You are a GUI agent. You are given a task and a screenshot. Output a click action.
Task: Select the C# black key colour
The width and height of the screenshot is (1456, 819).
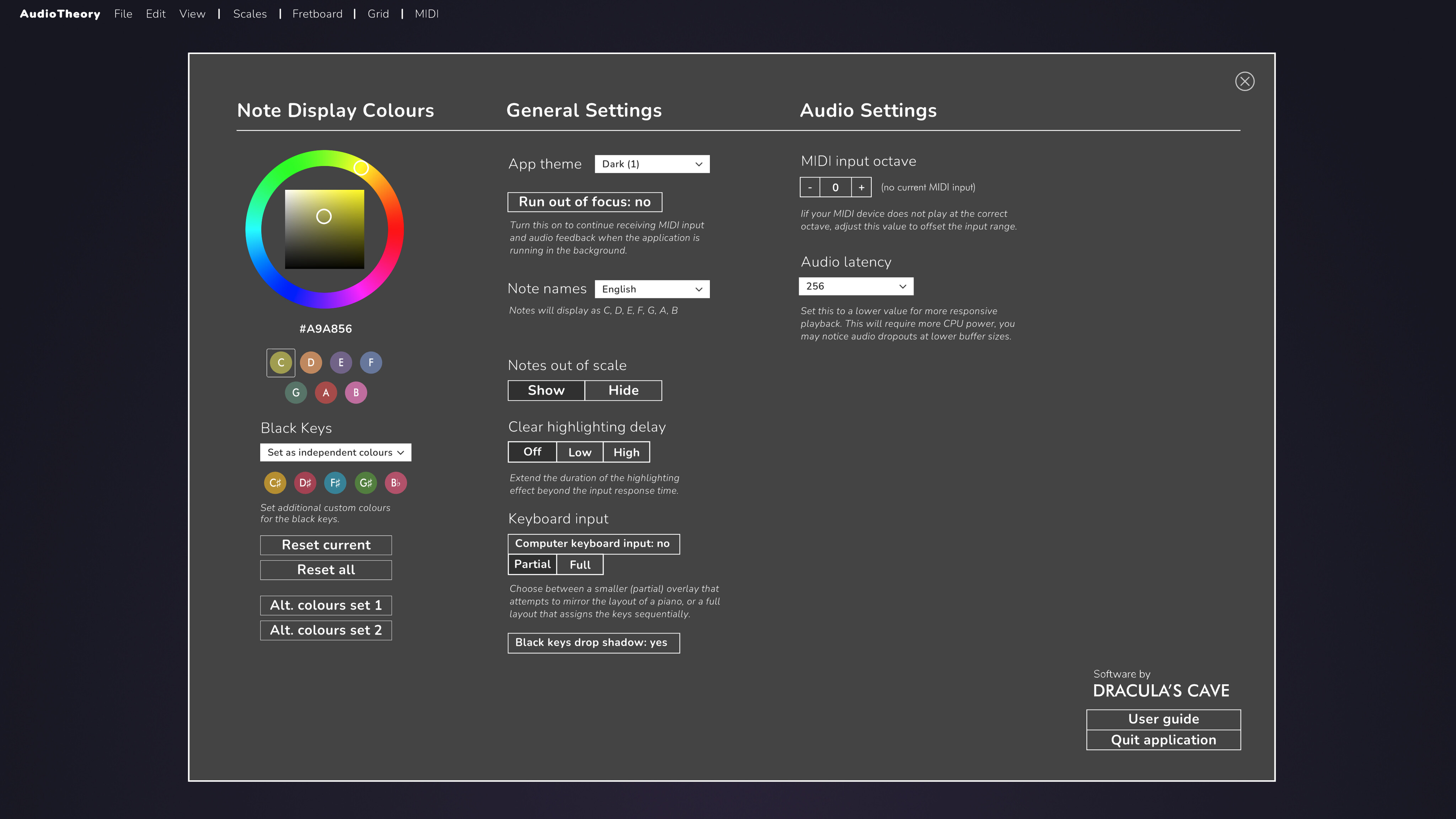pos(275,482)
